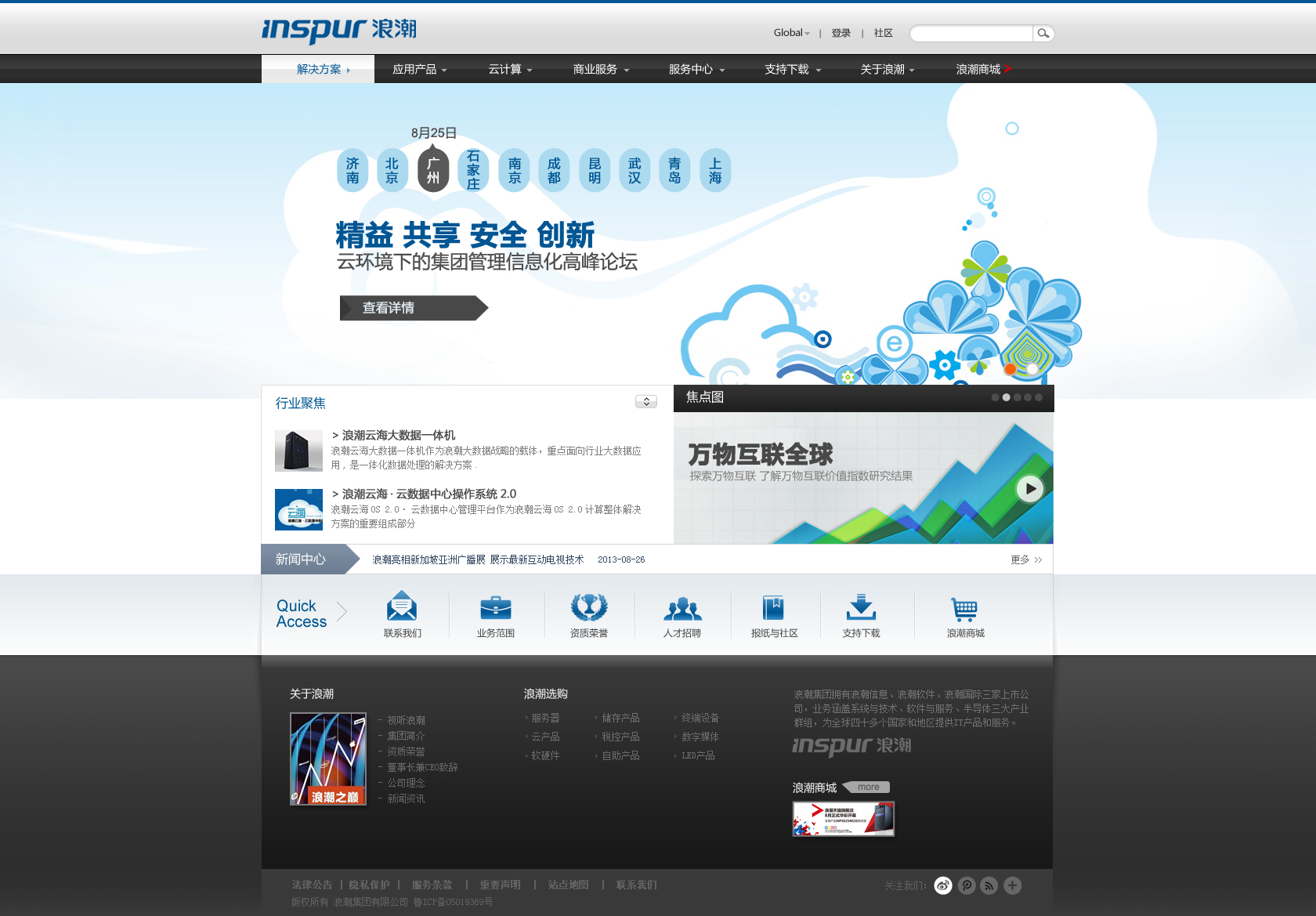Open the Global region dropdown
1316x916 pixels.
pyautogui.click(x=791, y=33)
